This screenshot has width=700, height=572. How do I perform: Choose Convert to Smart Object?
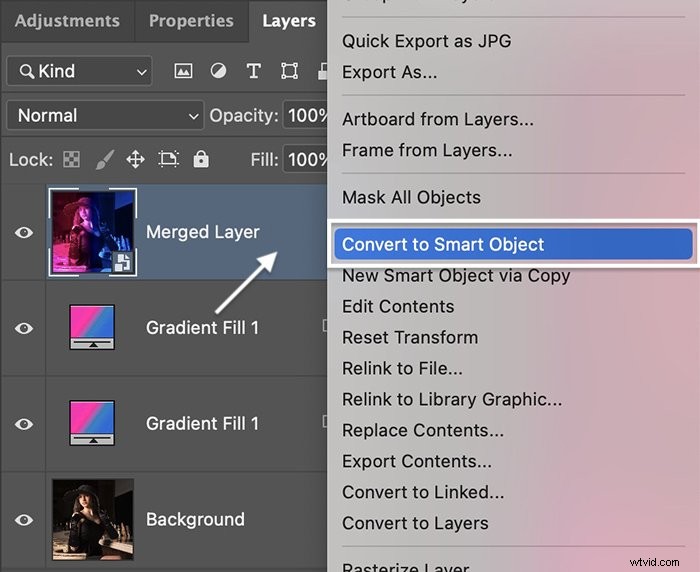[513, 244]
